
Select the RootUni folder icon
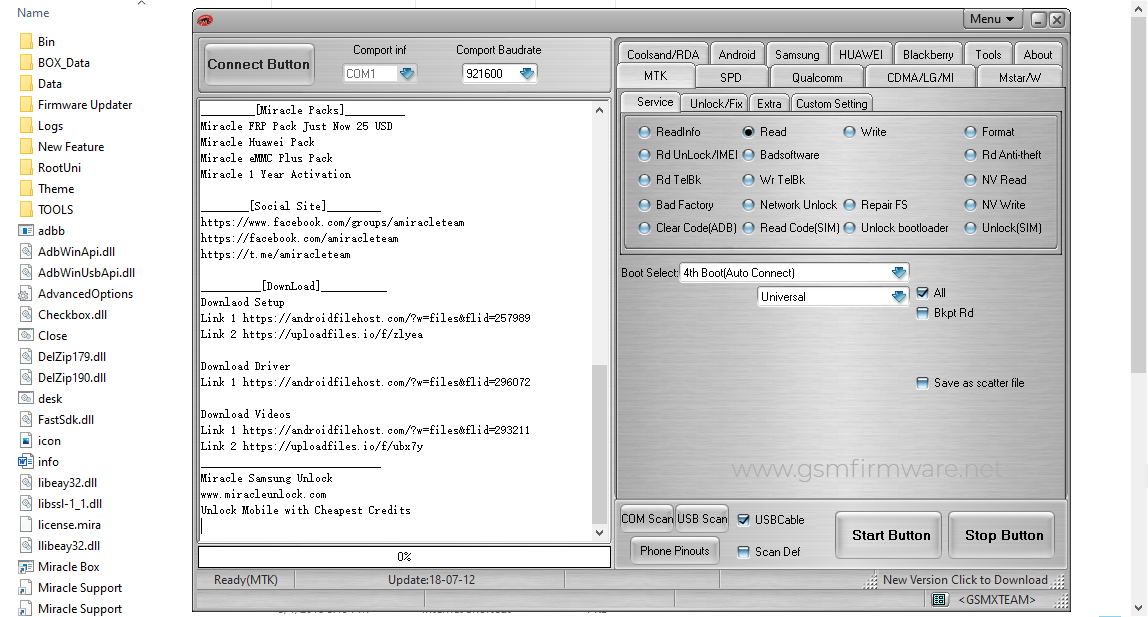point(26,168)
